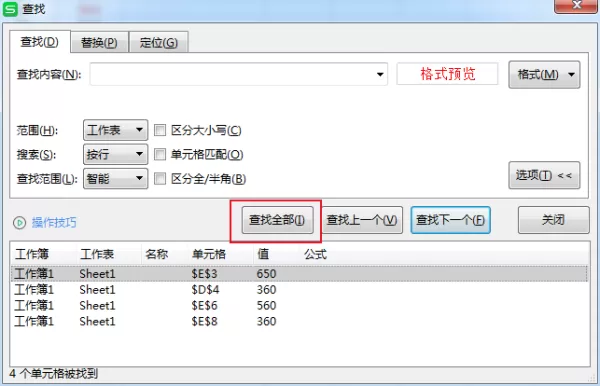Open the 查找内容 history dropdown arrow

(380, 74)
